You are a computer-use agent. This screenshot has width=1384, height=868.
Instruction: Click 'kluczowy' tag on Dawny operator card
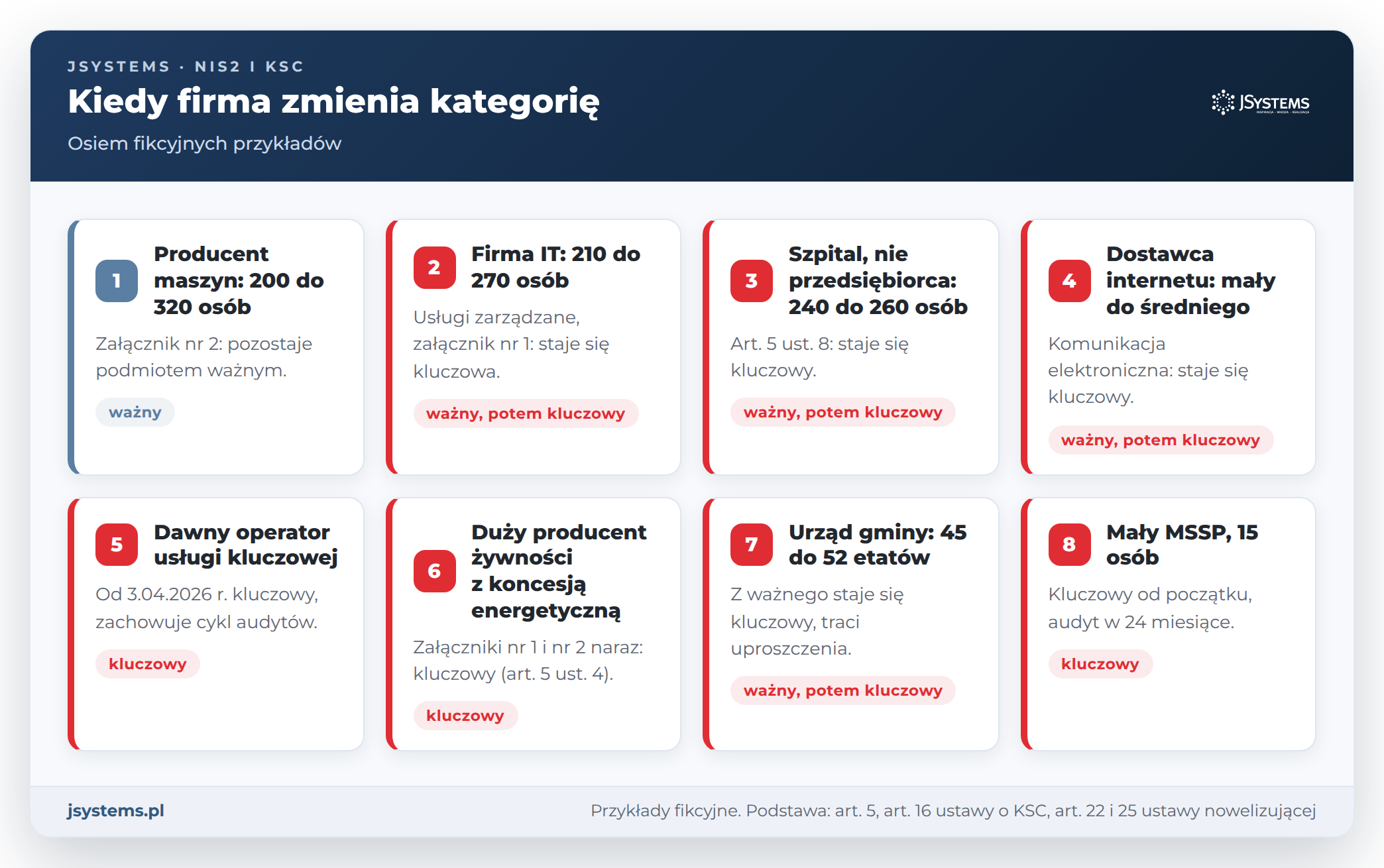148,664
